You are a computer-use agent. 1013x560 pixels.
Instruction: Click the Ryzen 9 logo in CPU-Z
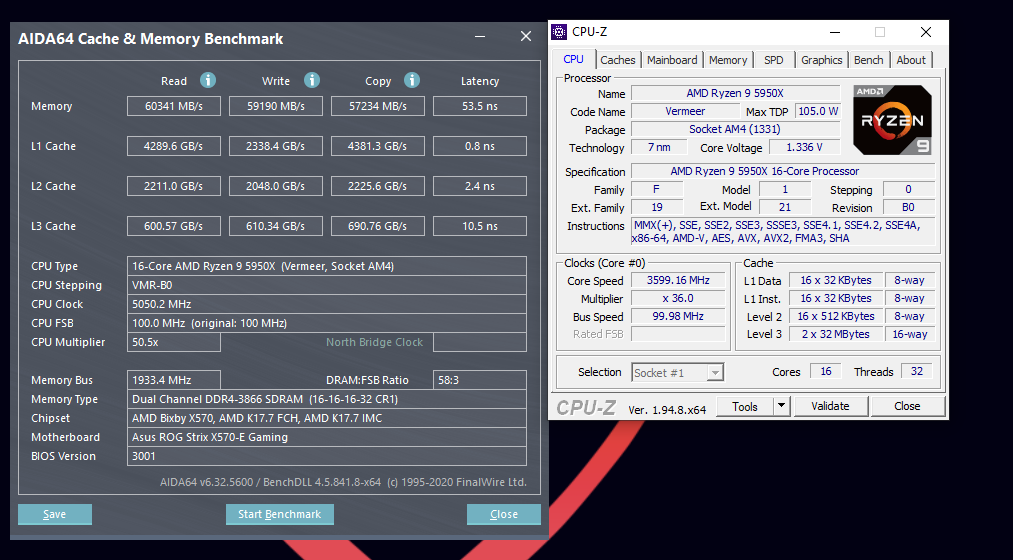pyautogui.click(x=892, y=120)
